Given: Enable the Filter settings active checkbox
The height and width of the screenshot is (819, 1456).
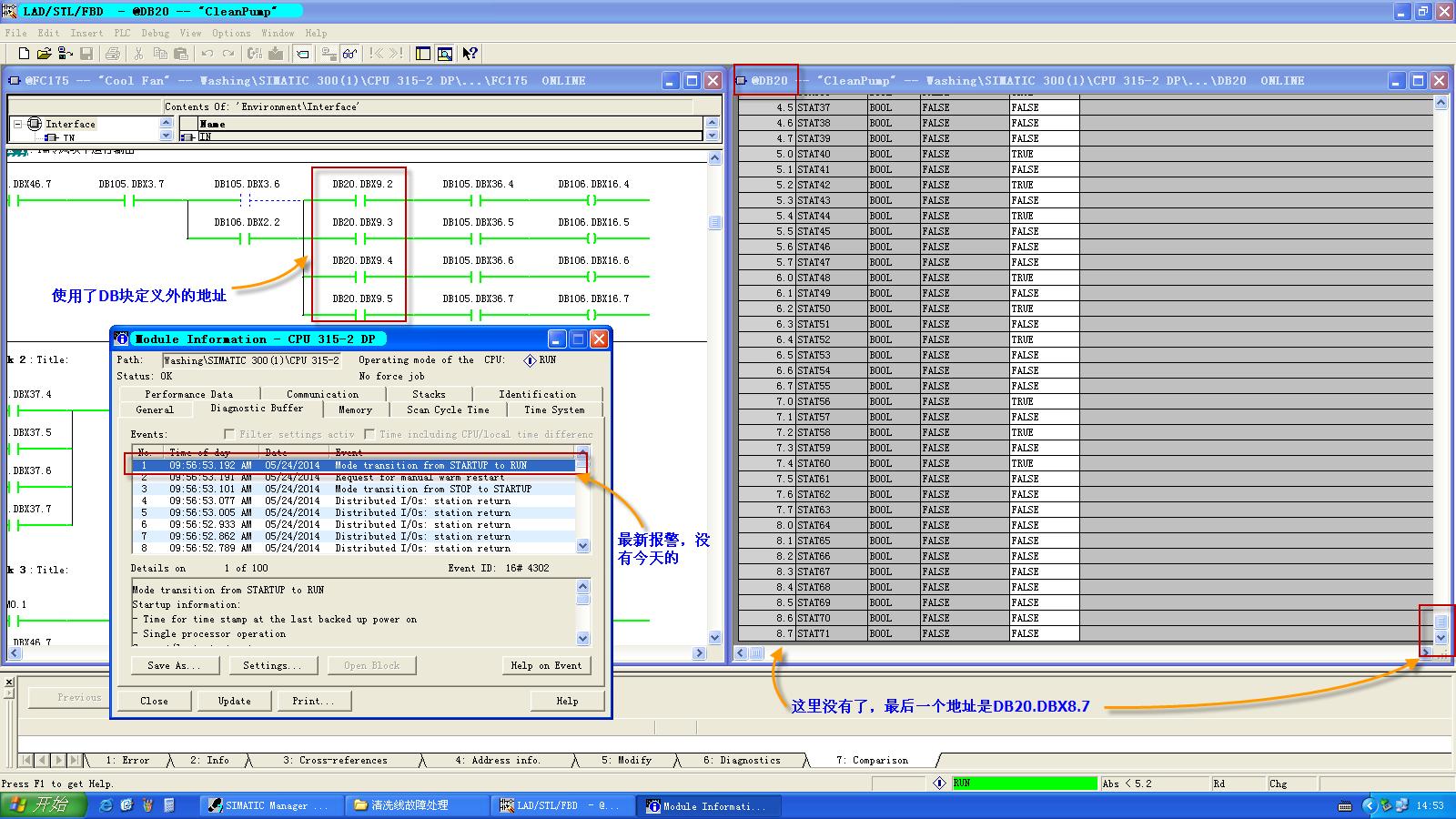Looking at the screenshot, I should pyautogui.click(x=229, y=434).
